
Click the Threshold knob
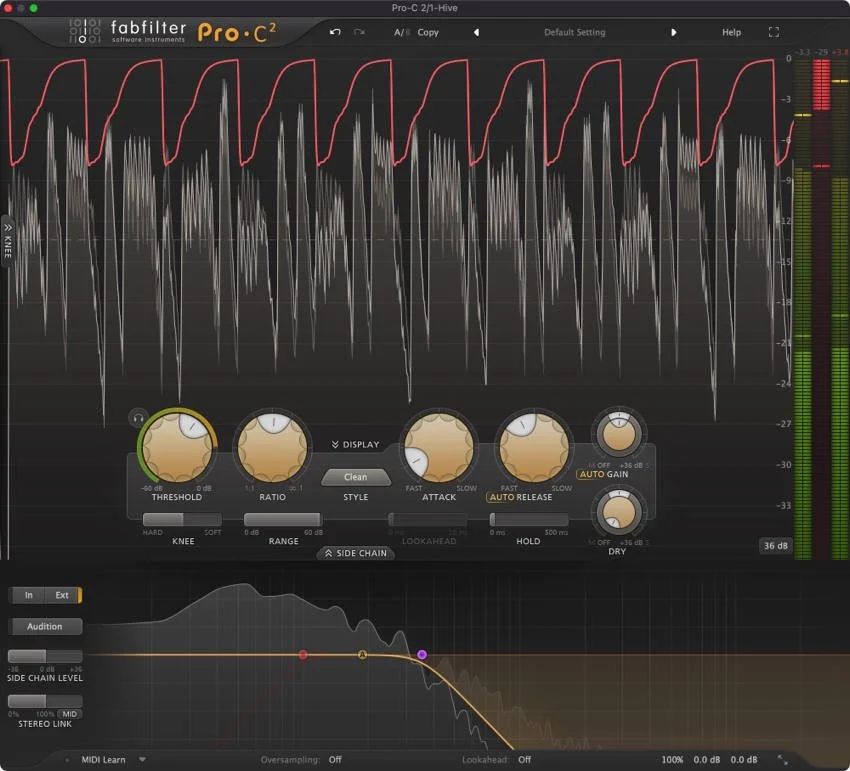tap(177, 447)
